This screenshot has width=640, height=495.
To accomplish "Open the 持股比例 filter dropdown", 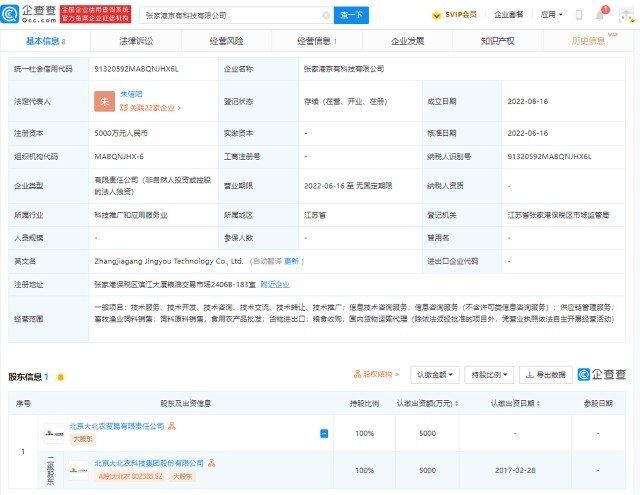I will (489, 375).
